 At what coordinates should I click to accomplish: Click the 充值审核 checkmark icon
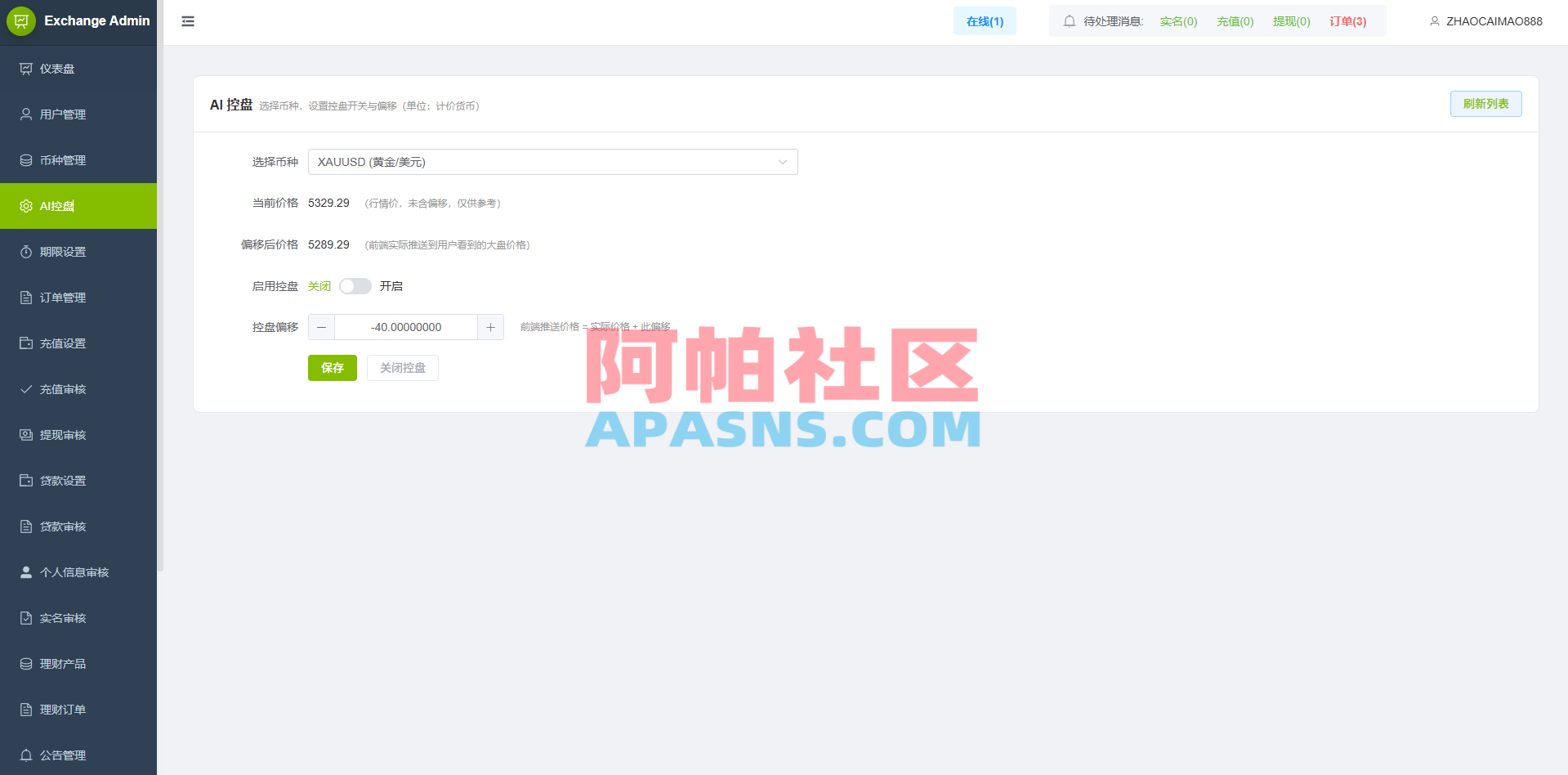coord(26,389)
